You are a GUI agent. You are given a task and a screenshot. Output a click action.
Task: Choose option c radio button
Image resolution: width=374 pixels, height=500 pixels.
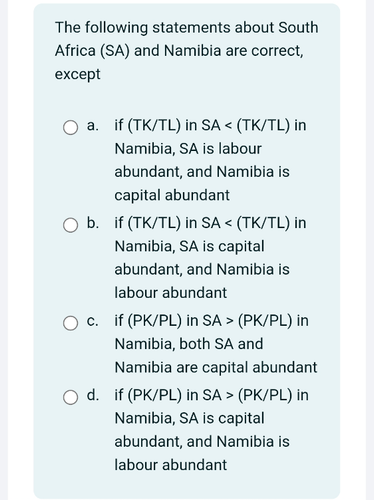(x=70, y=323)
